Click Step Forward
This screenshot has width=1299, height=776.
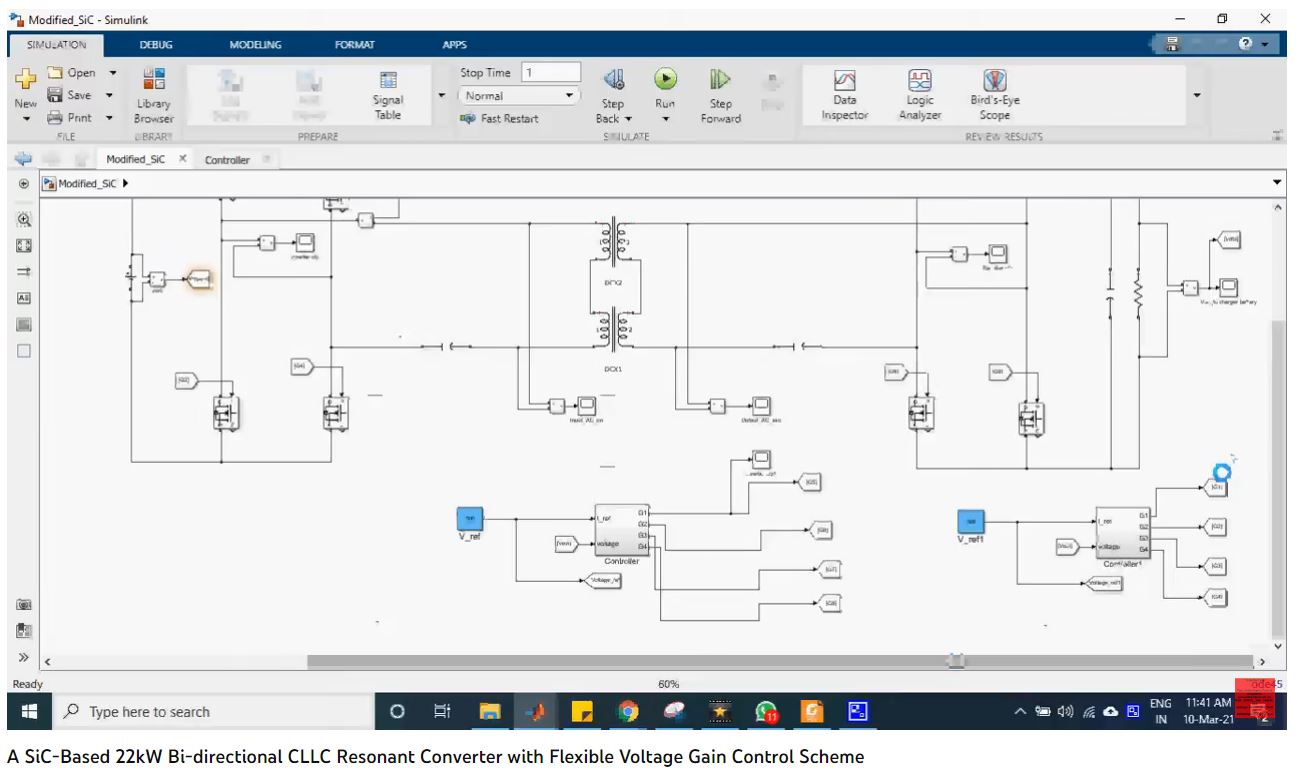pos(720,96)
